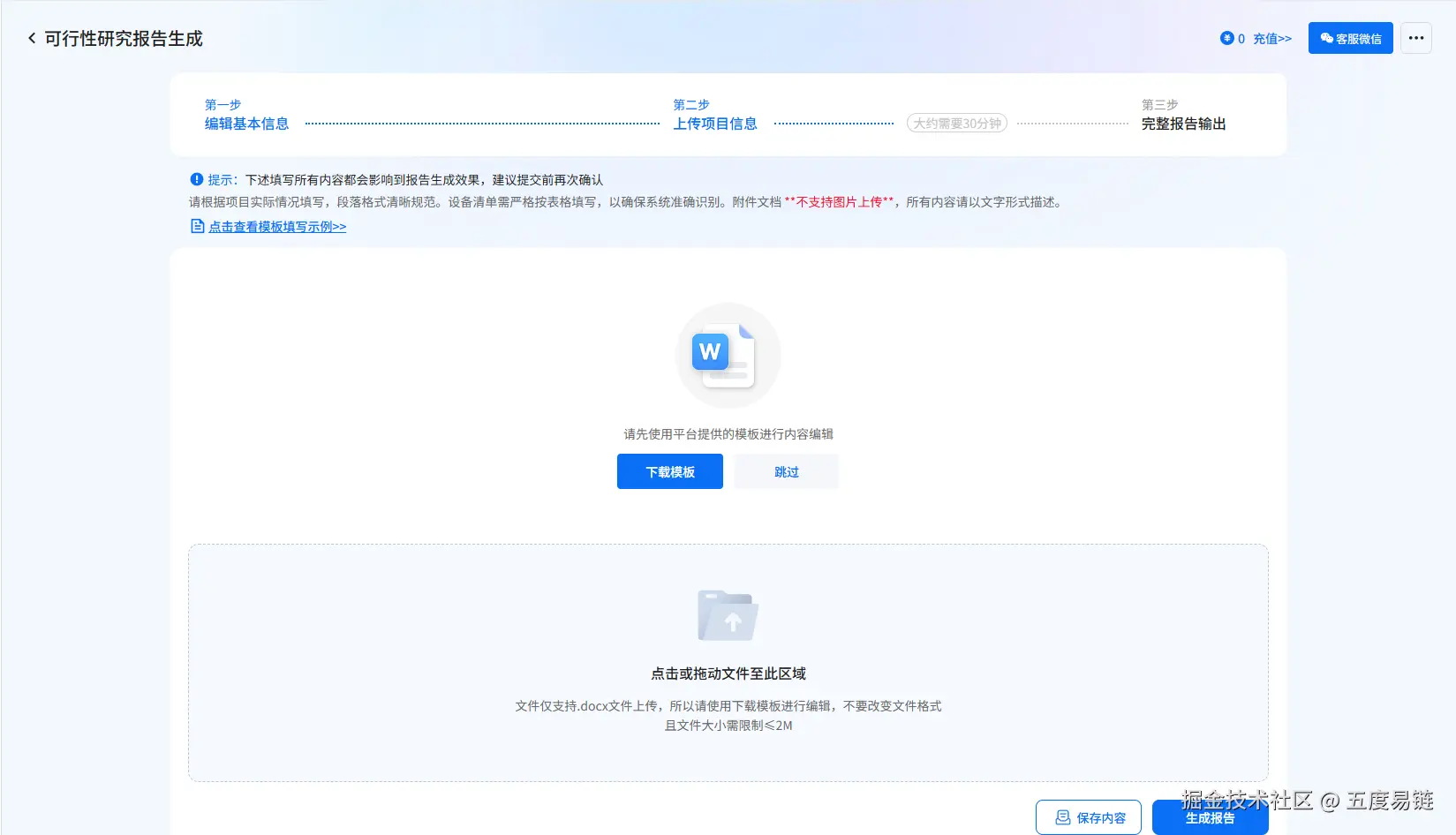
Task: Click the 生成报告 button
Action: 1210,817
